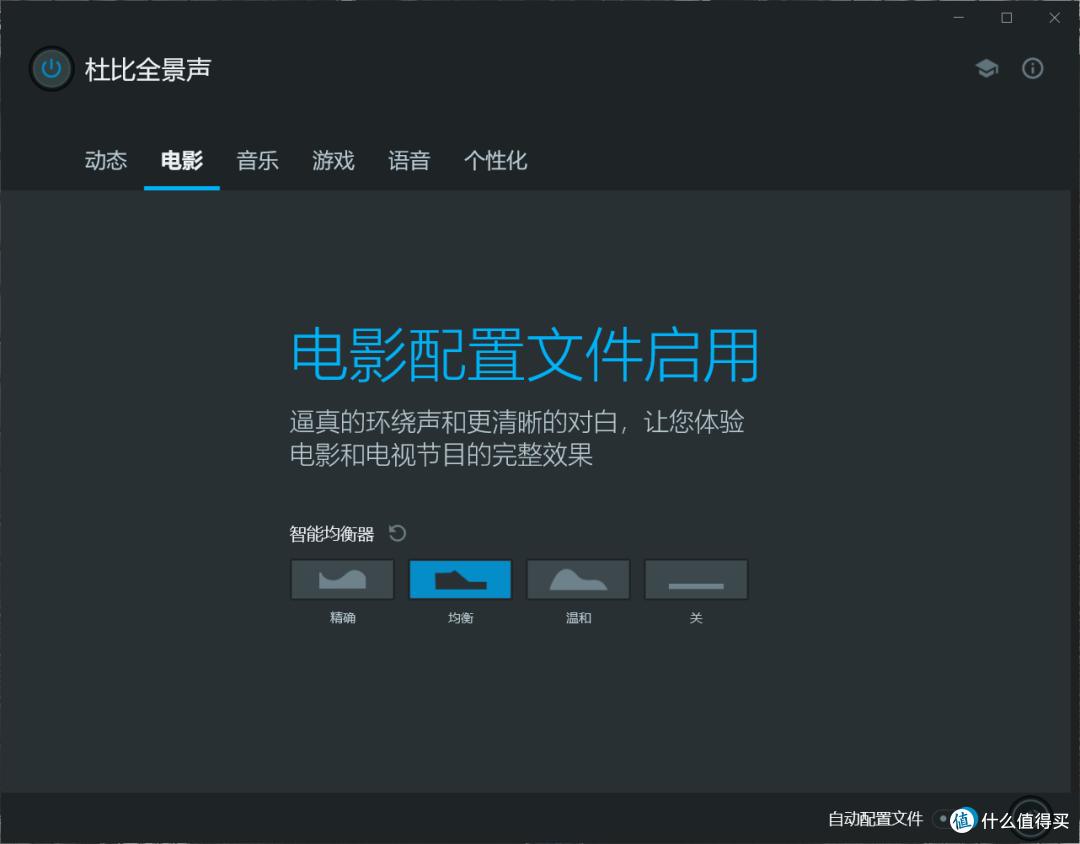Select the 电影 tab

182,161
